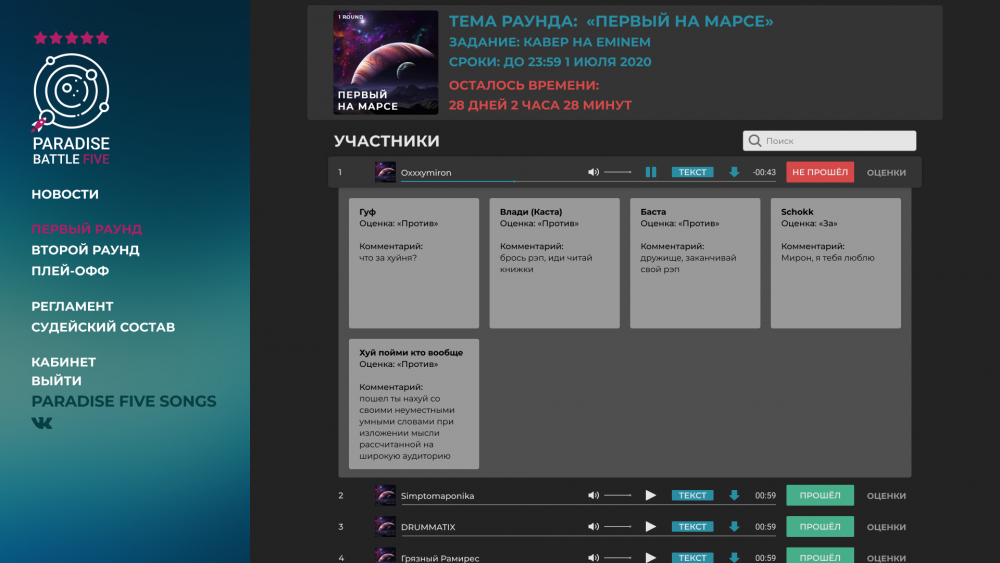Play the Simptomaponika track
Viewport: 1000px width, 563px height.
point(651,495)
